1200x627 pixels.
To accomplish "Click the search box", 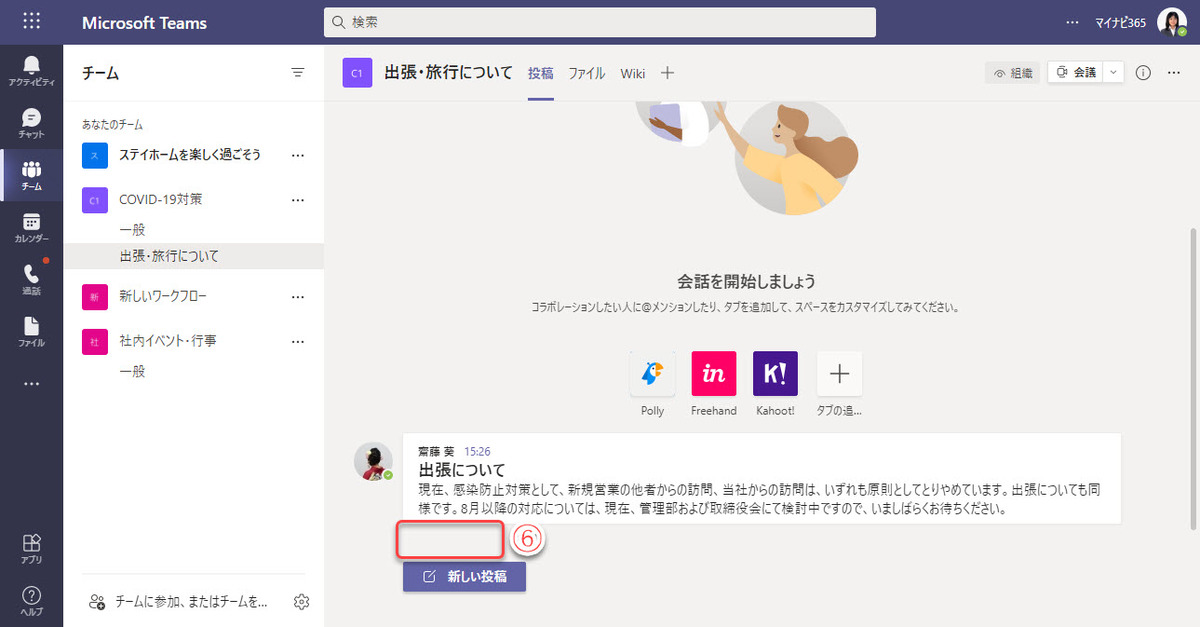I will pos(600,22).
